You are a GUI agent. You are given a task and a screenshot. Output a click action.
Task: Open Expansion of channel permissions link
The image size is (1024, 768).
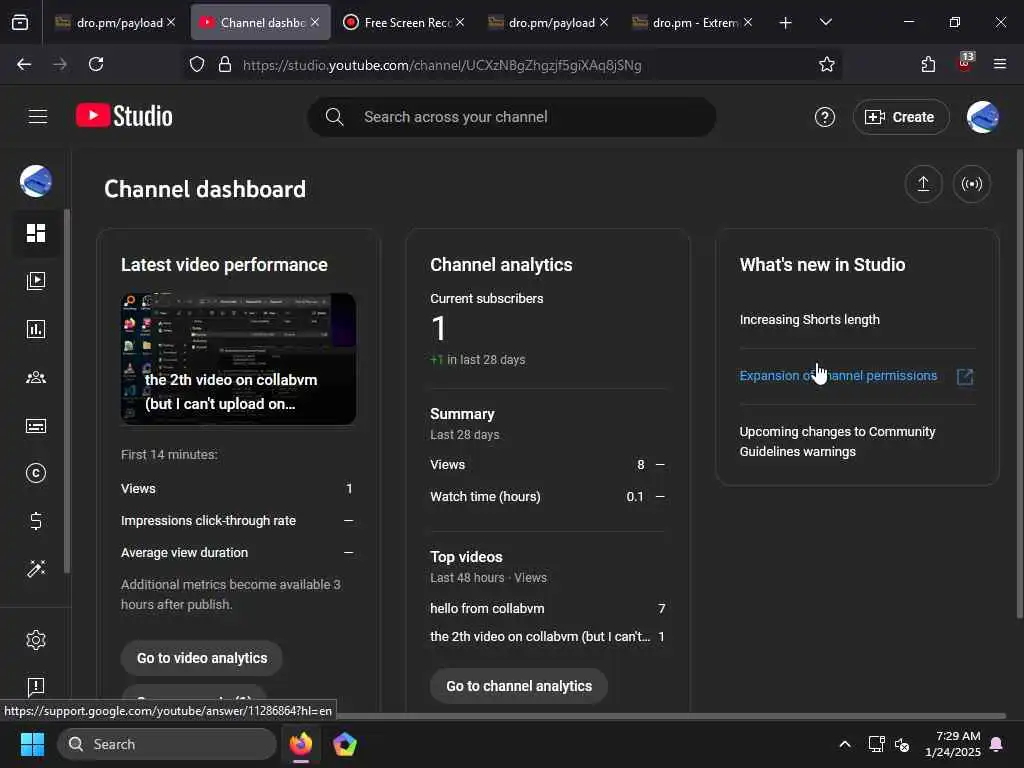point(838,376)
